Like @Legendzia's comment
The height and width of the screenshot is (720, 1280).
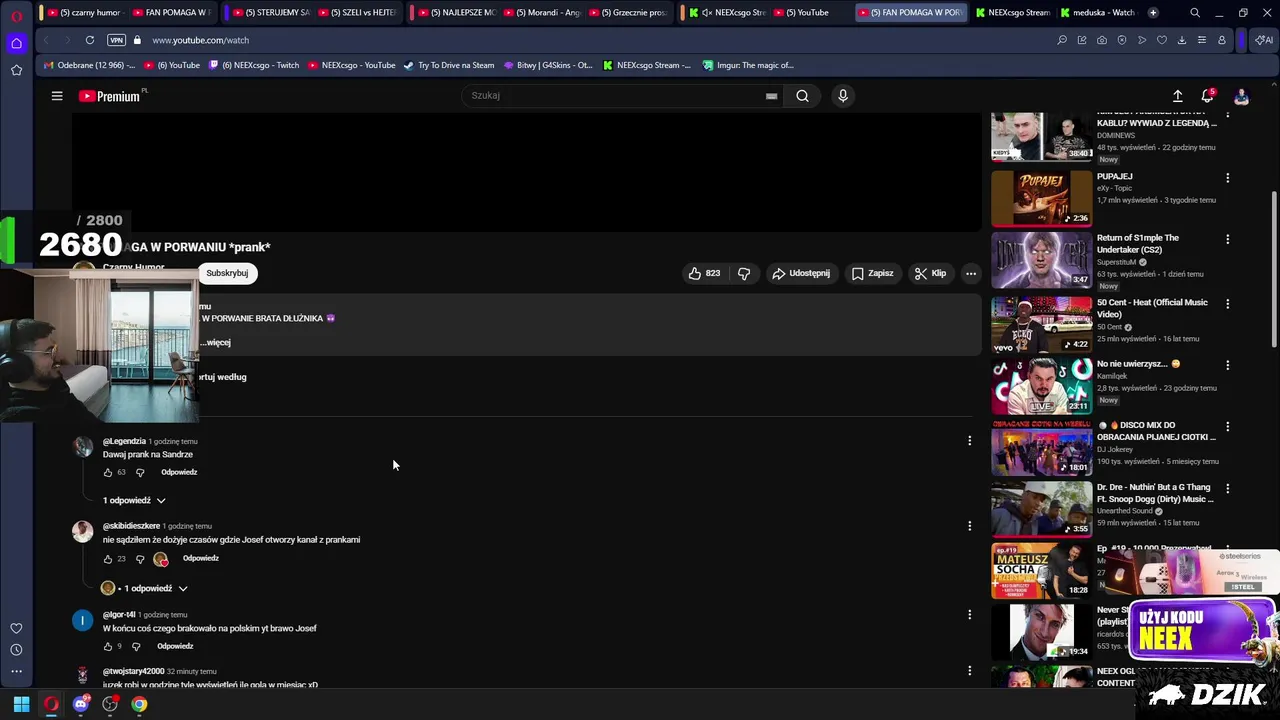[108, 472]
